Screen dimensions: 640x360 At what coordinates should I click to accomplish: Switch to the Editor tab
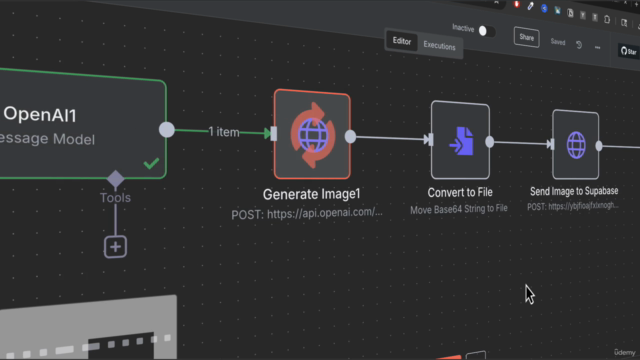coord(402,41)
